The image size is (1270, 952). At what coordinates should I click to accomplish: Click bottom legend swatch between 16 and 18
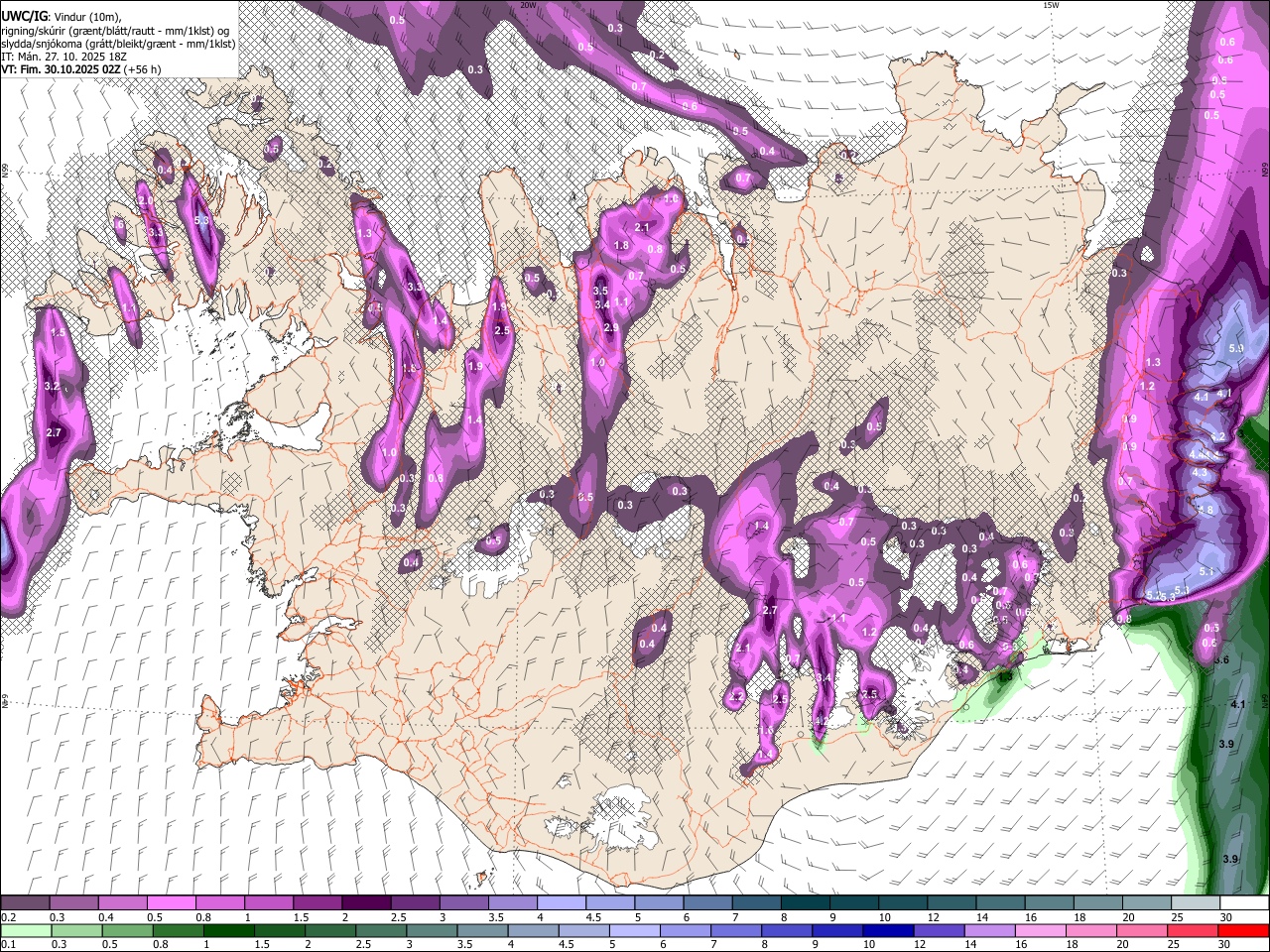pos(1042,930)
